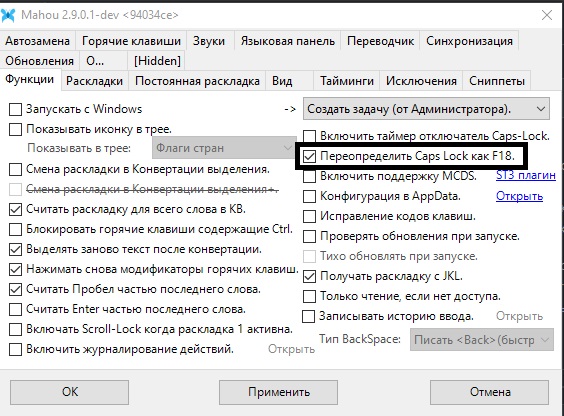
Task: Toggle Только чтение, если нет доступа
Action: point(309,297)
